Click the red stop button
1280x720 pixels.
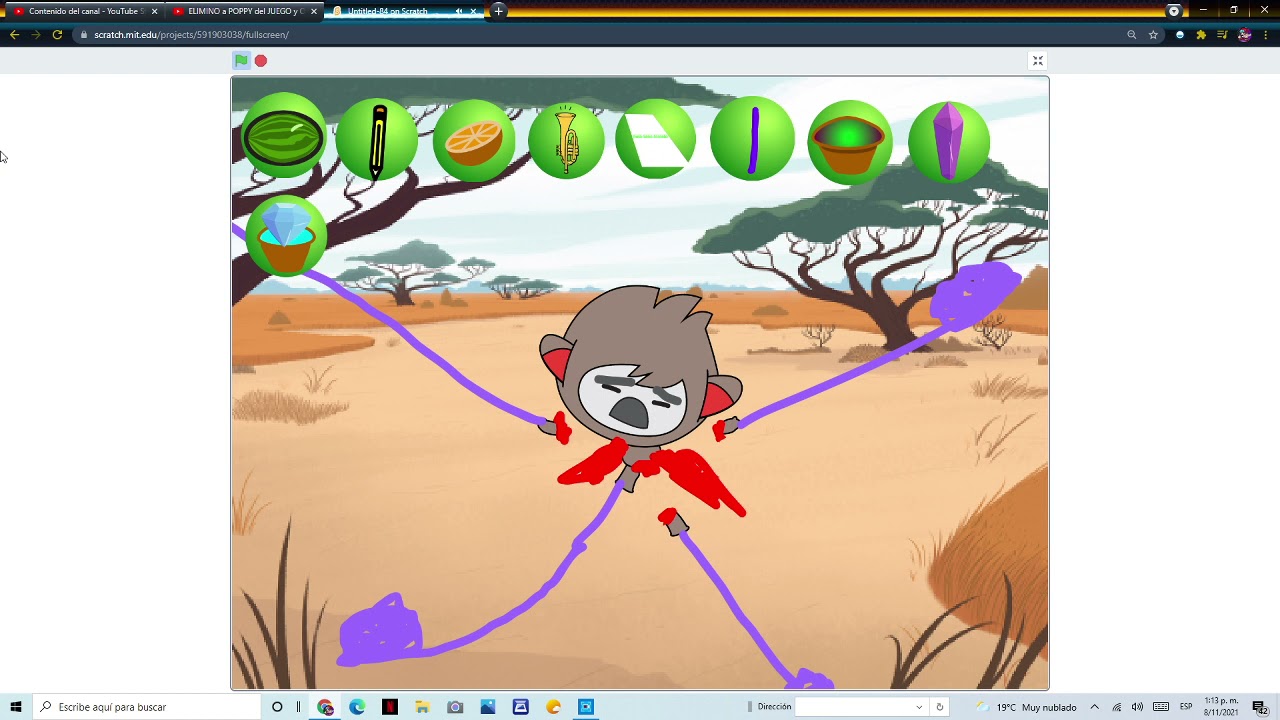pos(261,61)
